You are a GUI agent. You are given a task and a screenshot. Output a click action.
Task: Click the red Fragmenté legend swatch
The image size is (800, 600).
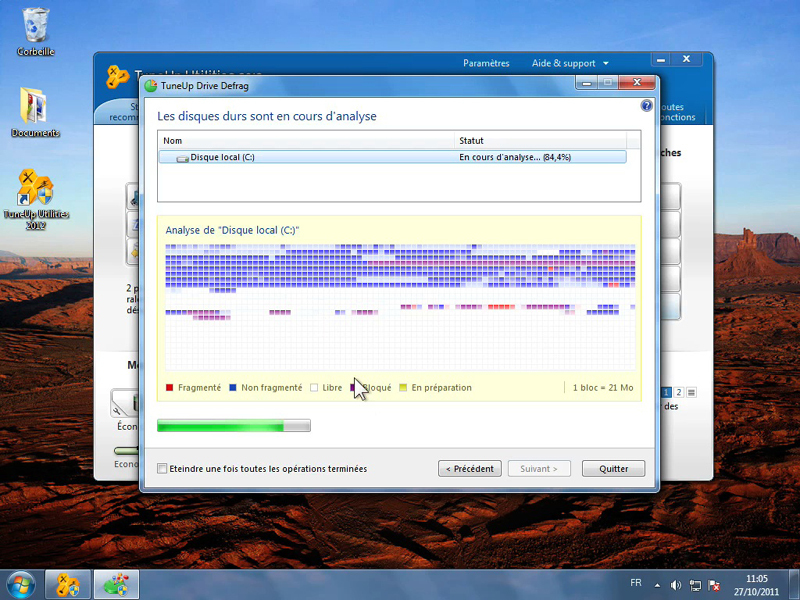[x=170, y=388]
